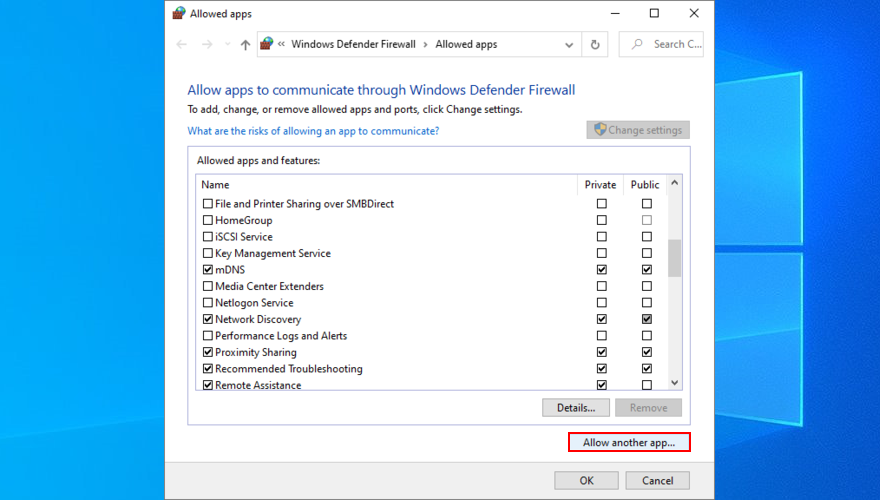This screenshot has height=500, width=880.
Task: Click the firewall icon in address bar
Action: [x=267, y=44]
